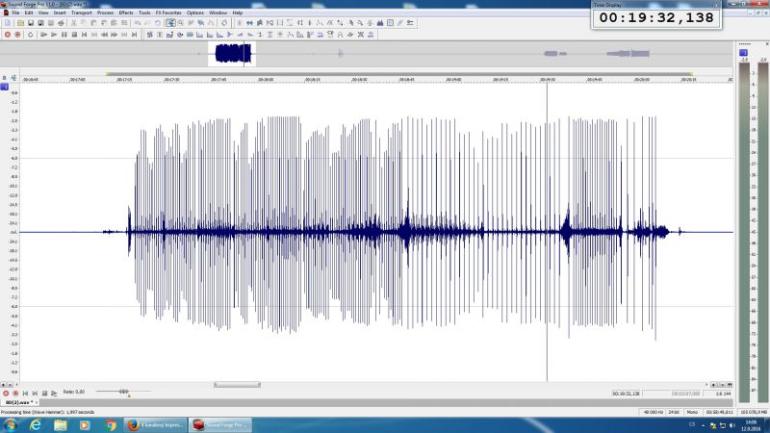Click the 48 000 Hz sample rate status field
Image resolution: width=770 pixels, height=433 pixels.
(652, 412)
